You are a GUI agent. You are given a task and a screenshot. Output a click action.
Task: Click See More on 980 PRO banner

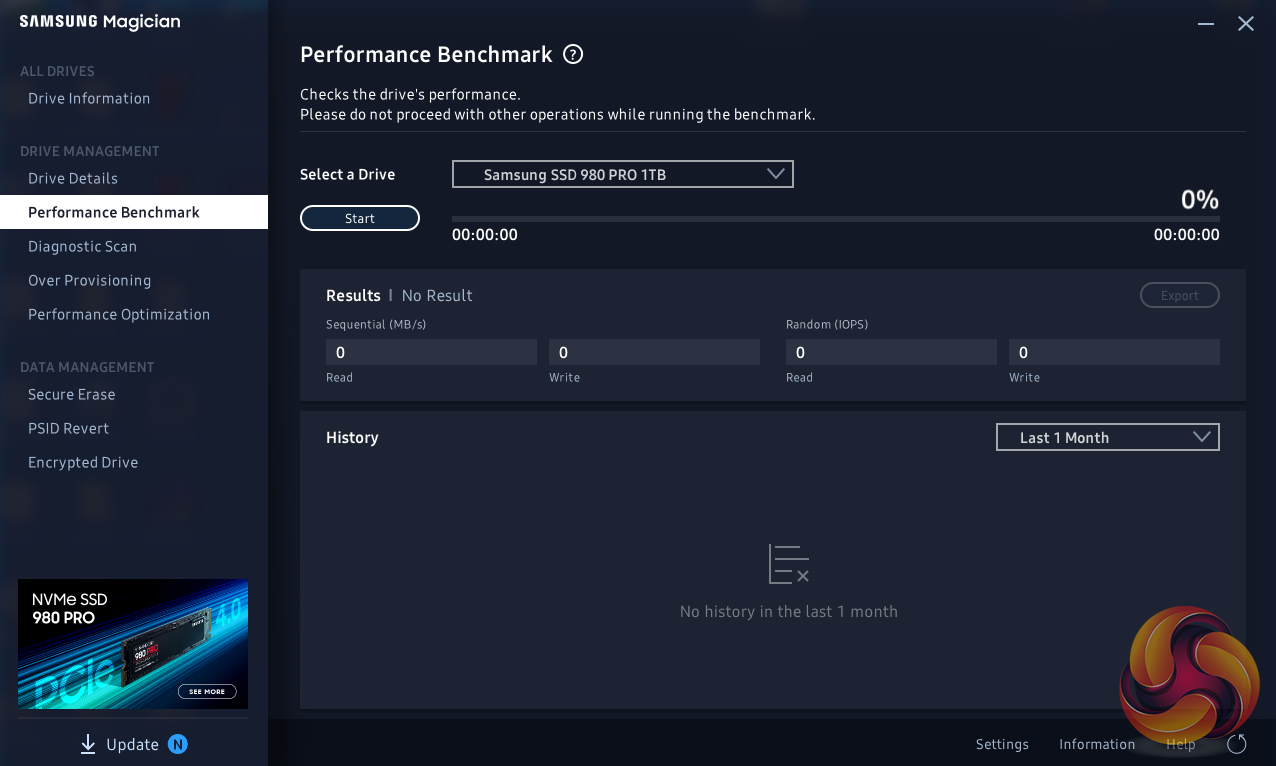coord(207,691)
